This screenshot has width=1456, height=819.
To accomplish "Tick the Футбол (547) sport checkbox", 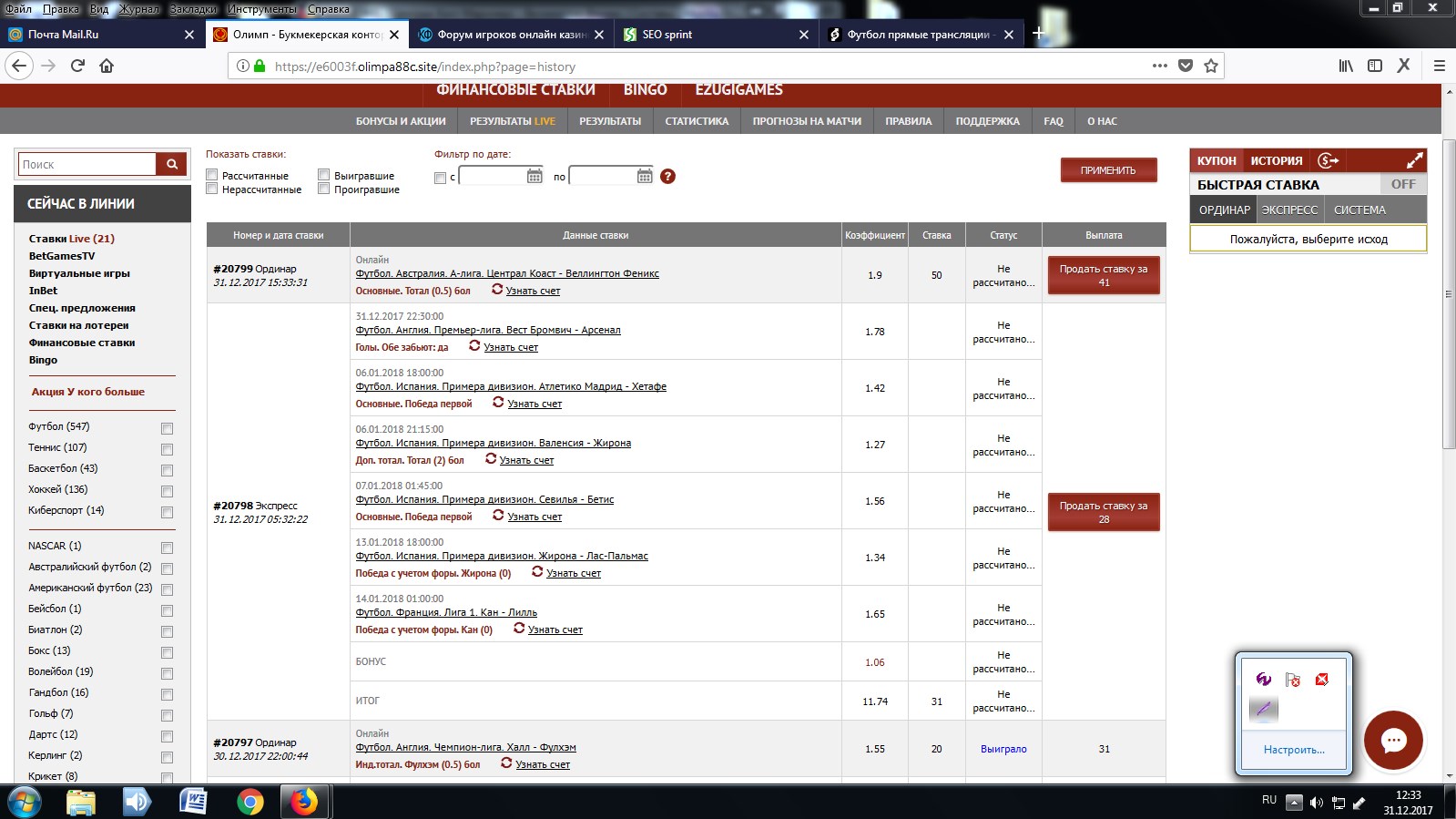I will pos(167,428).
